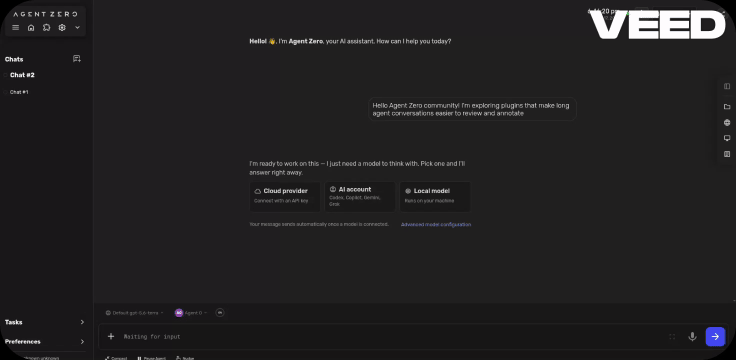Choose the AI account option card

[x=360, y=197]
